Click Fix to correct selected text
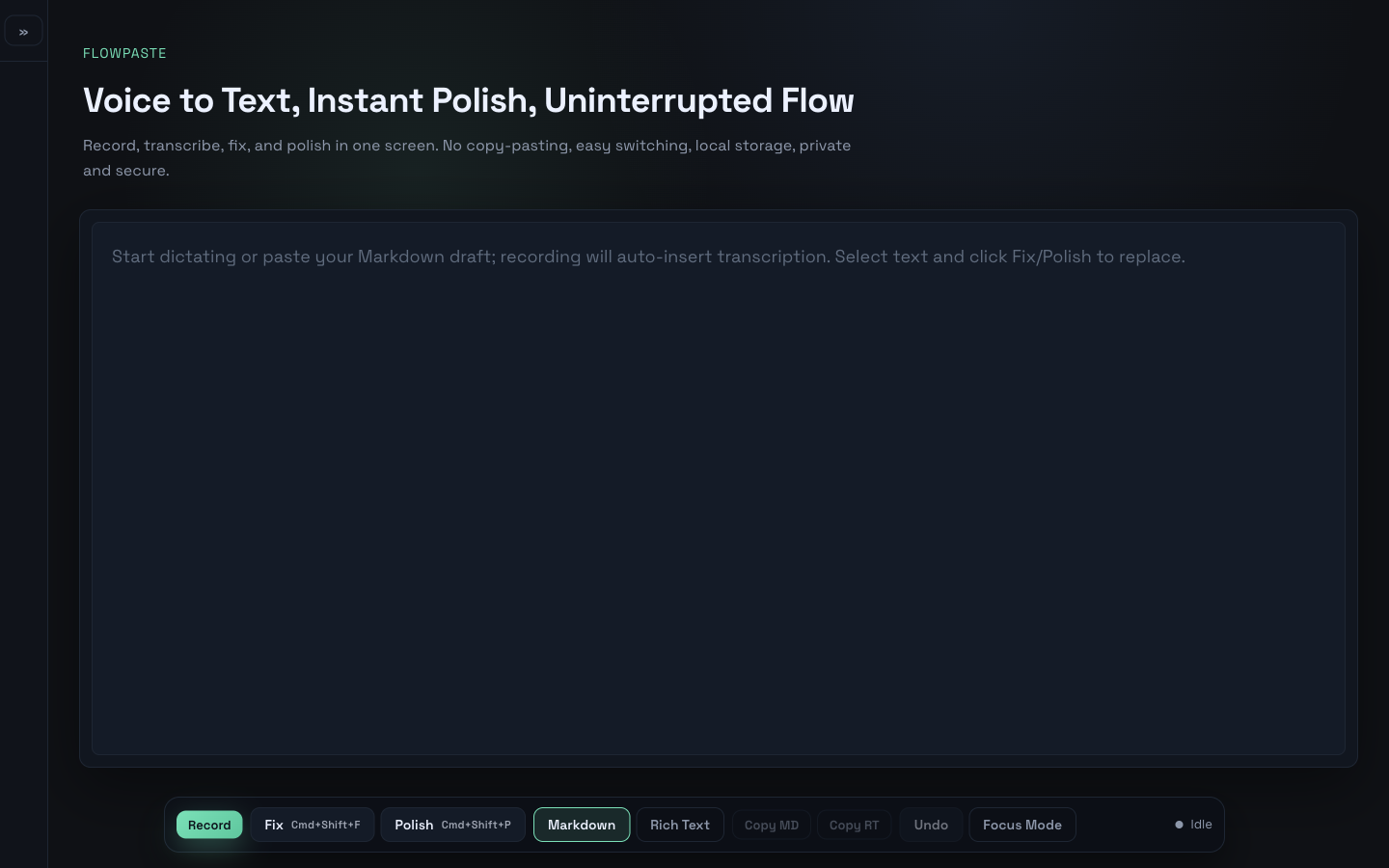 coord(274,825)
